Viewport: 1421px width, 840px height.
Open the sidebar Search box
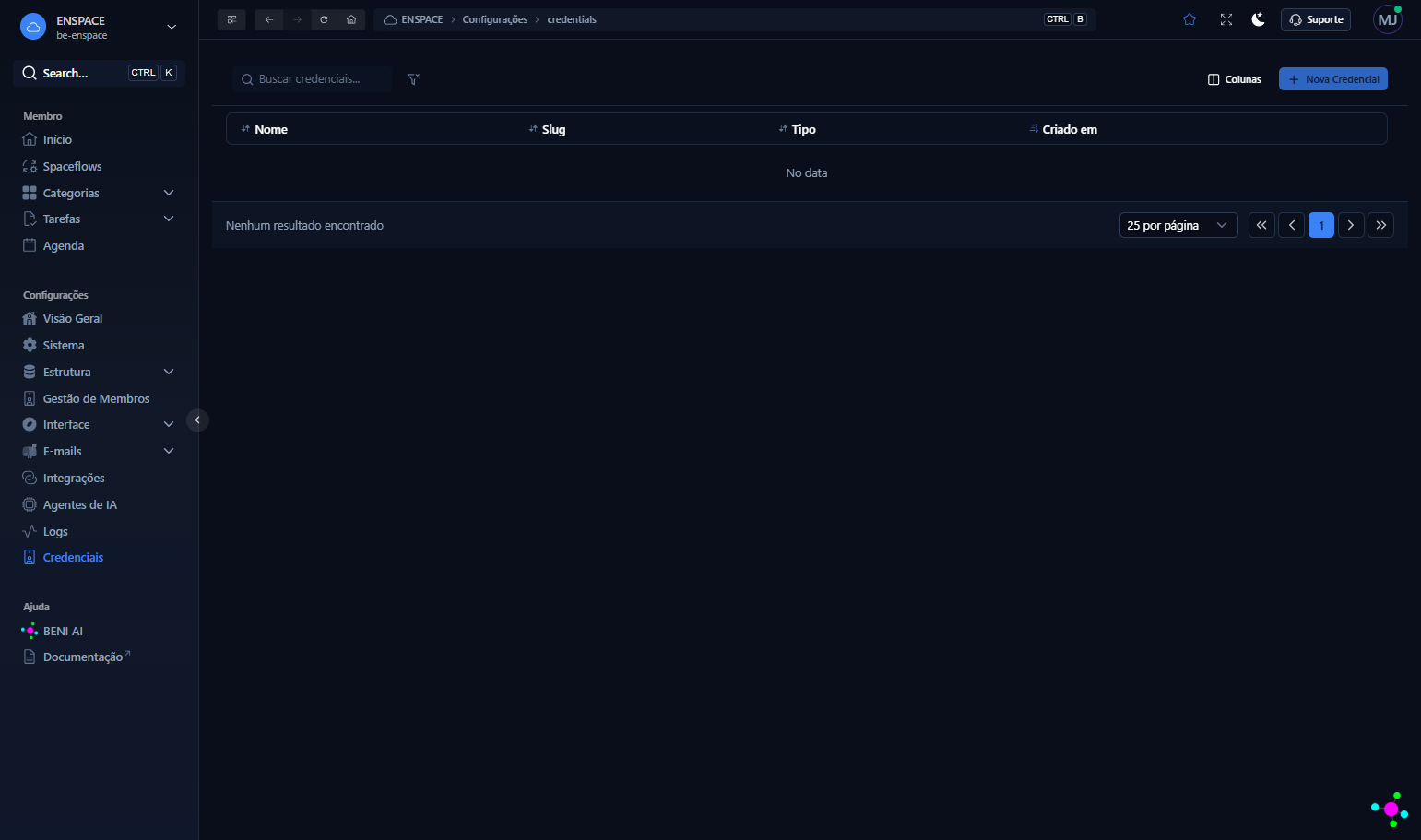100,73
